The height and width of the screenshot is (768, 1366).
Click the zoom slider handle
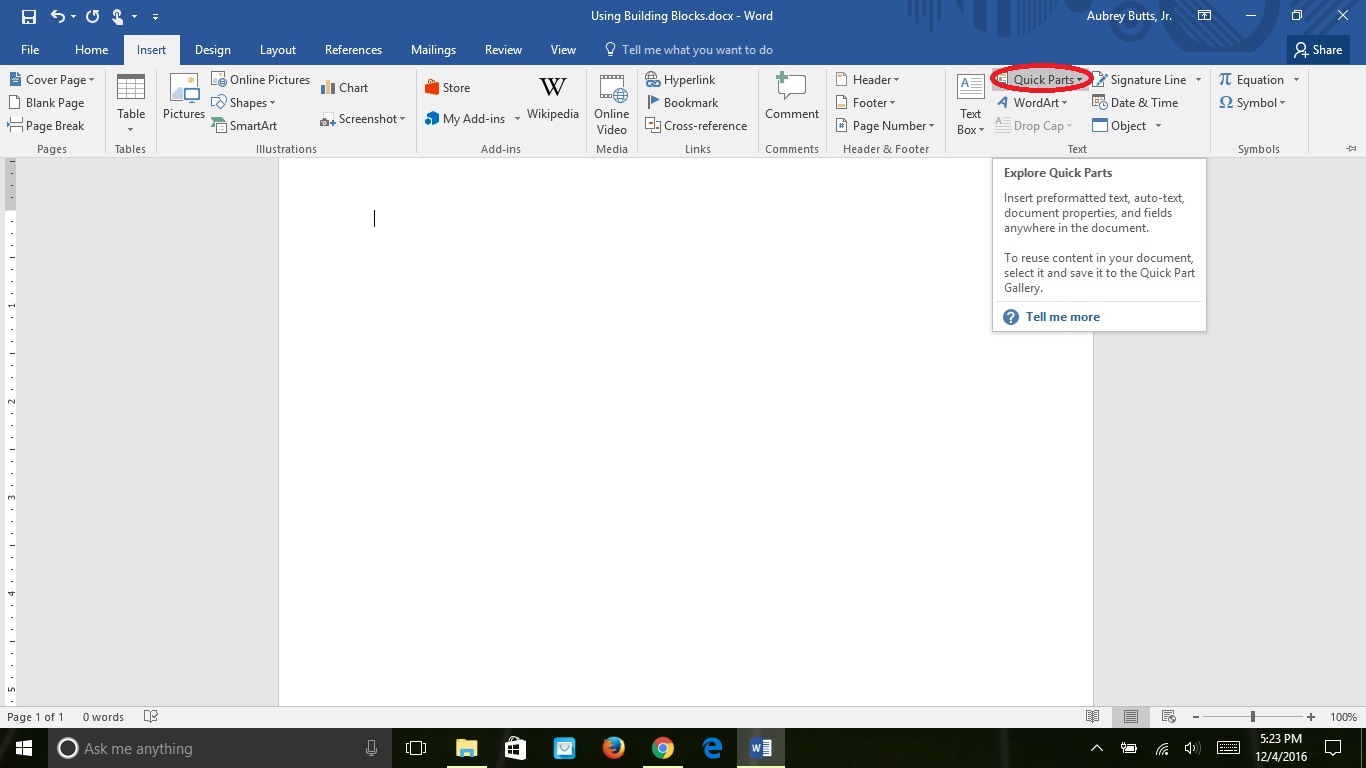coord(1253,717)
